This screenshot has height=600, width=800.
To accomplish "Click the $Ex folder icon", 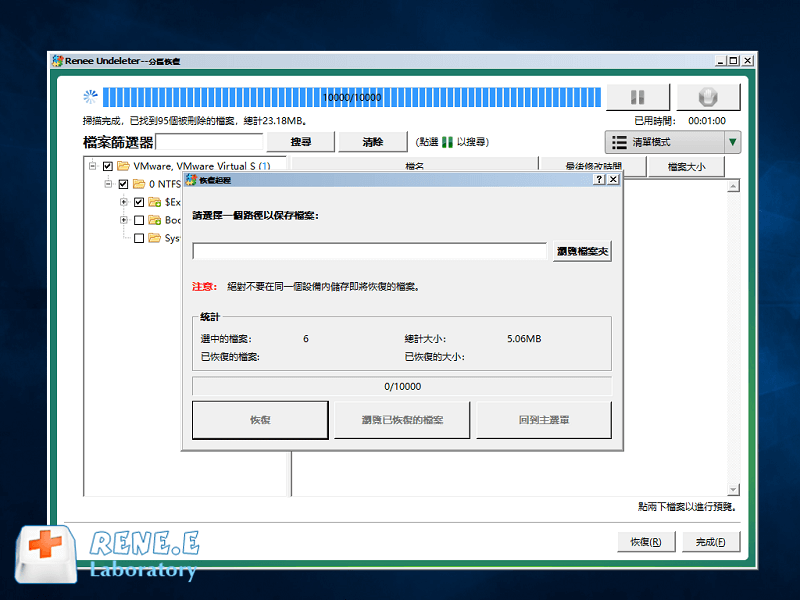I will point(155,202).
